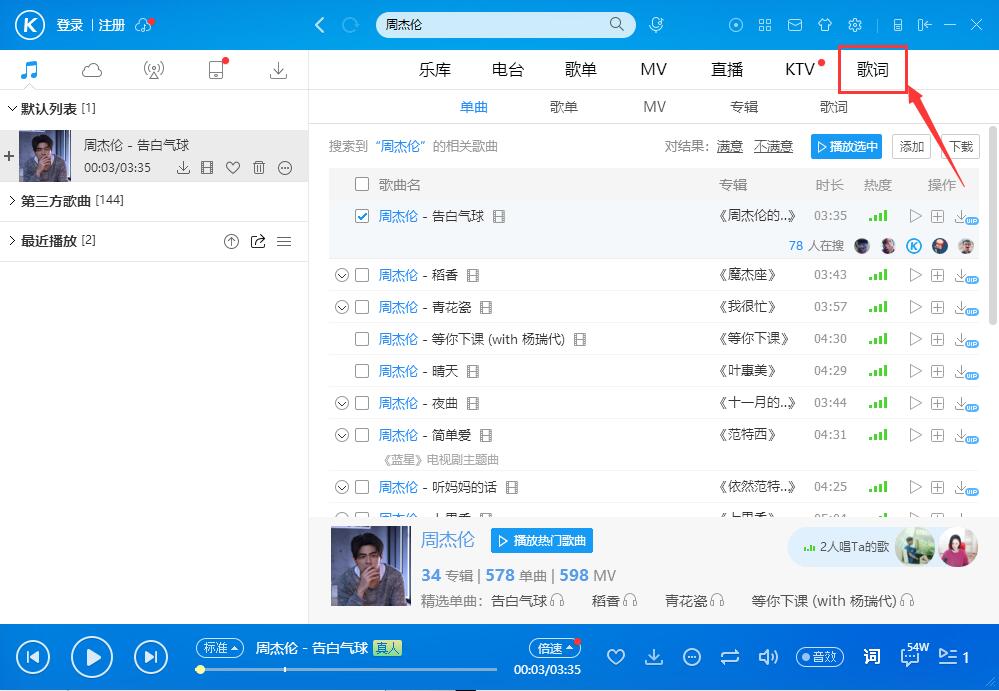Show lyrics with the 词 icon
The width and height of the screenshot is (999, 691).
[871, 657]
